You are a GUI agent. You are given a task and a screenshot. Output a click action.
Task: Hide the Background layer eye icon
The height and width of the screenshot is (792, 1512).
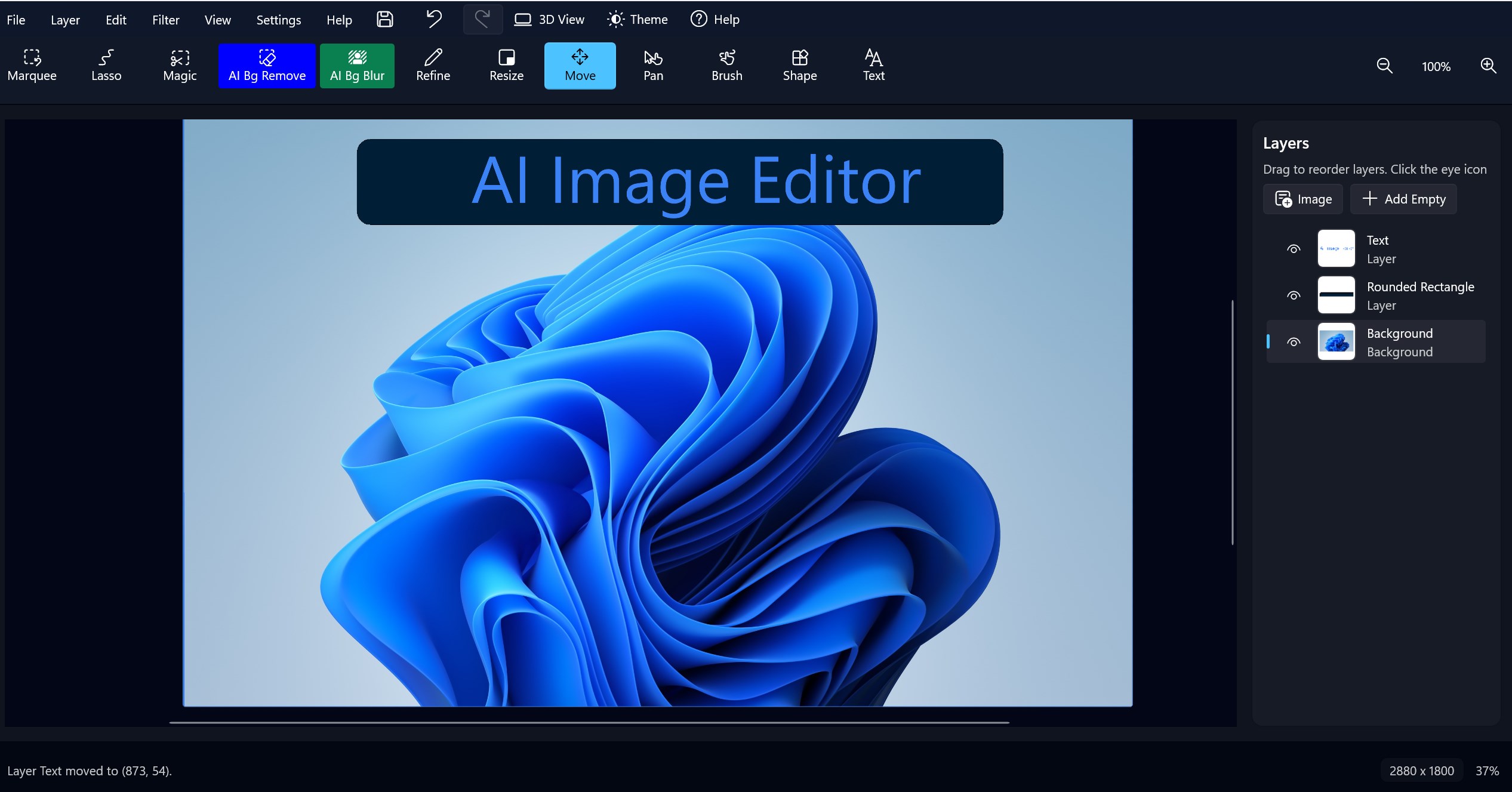1294,342
